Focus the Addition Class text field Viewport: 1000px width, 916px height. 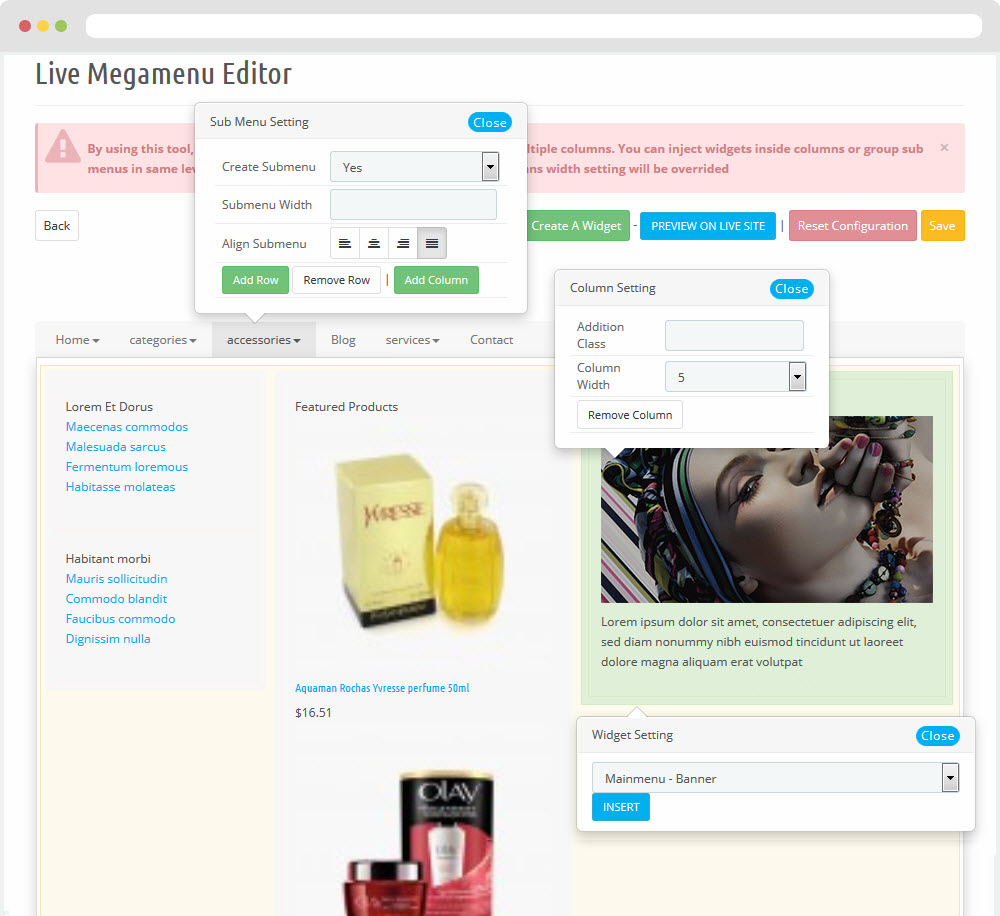pyautogui.click(x=734, y=336)
